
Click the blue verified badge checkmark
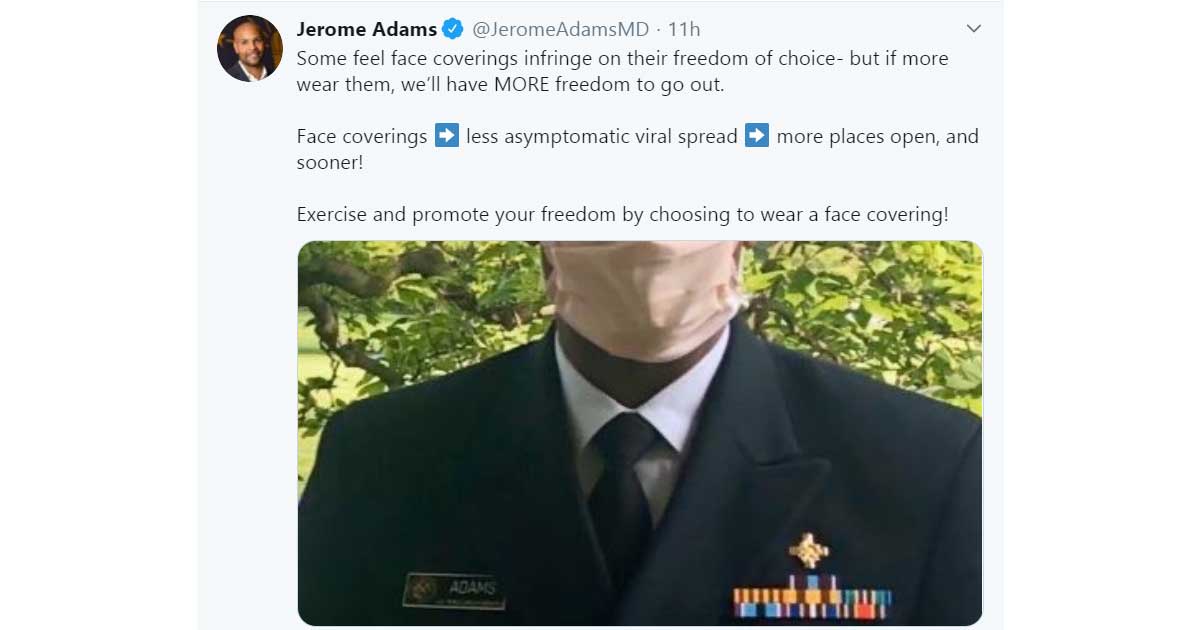coord(453,28)
